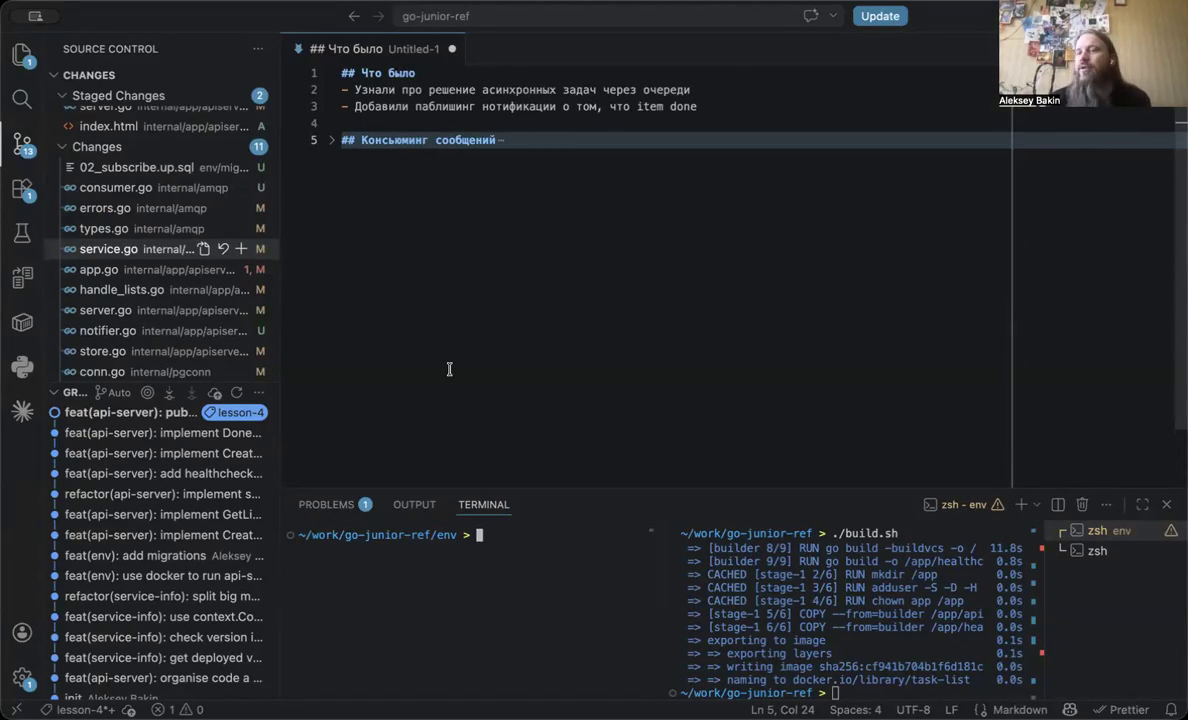
Task: Open the new terminal launch profile dropdown
Action: [x=1037, y=505]
